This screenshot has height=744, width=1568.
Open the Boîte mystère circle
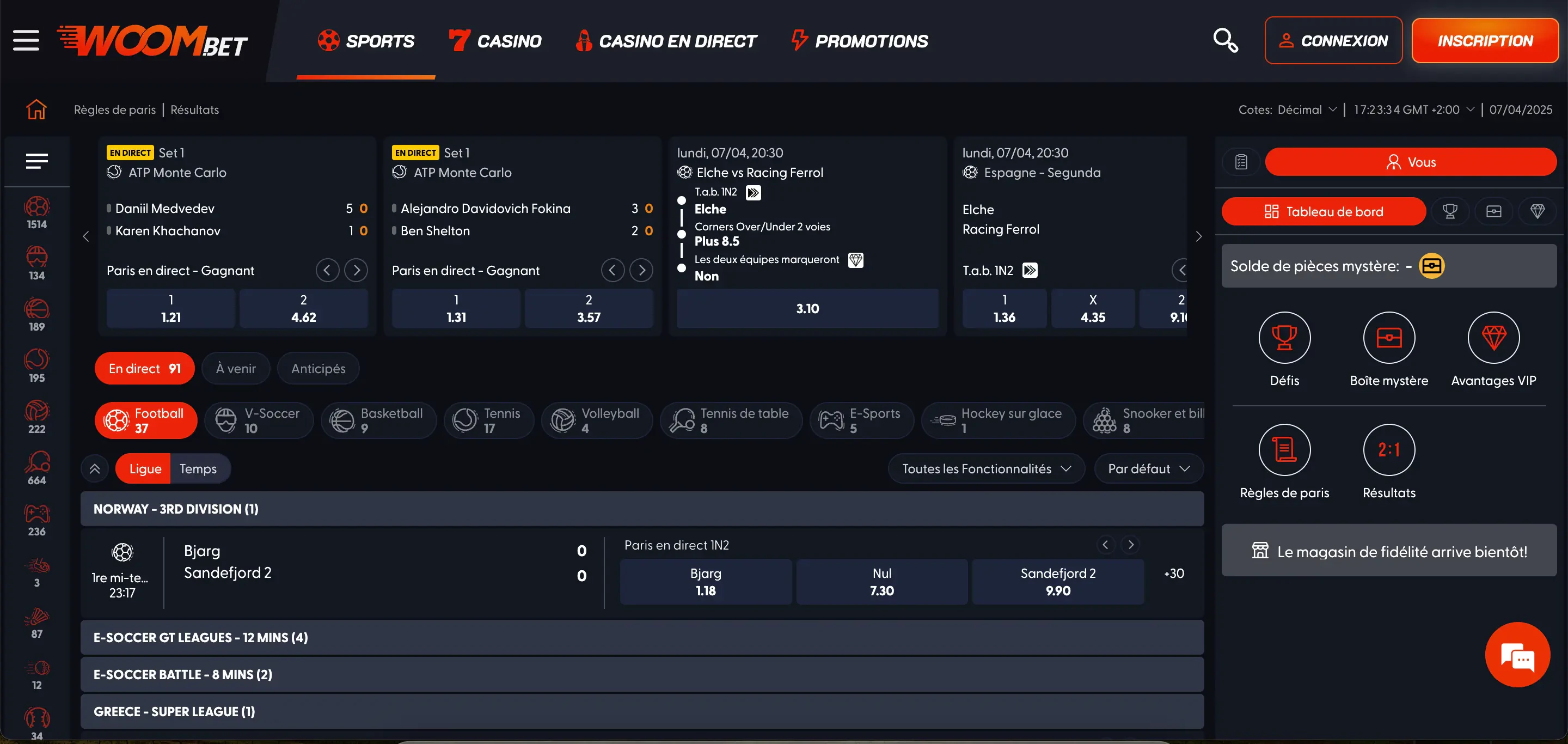(x=1389, y=337)
